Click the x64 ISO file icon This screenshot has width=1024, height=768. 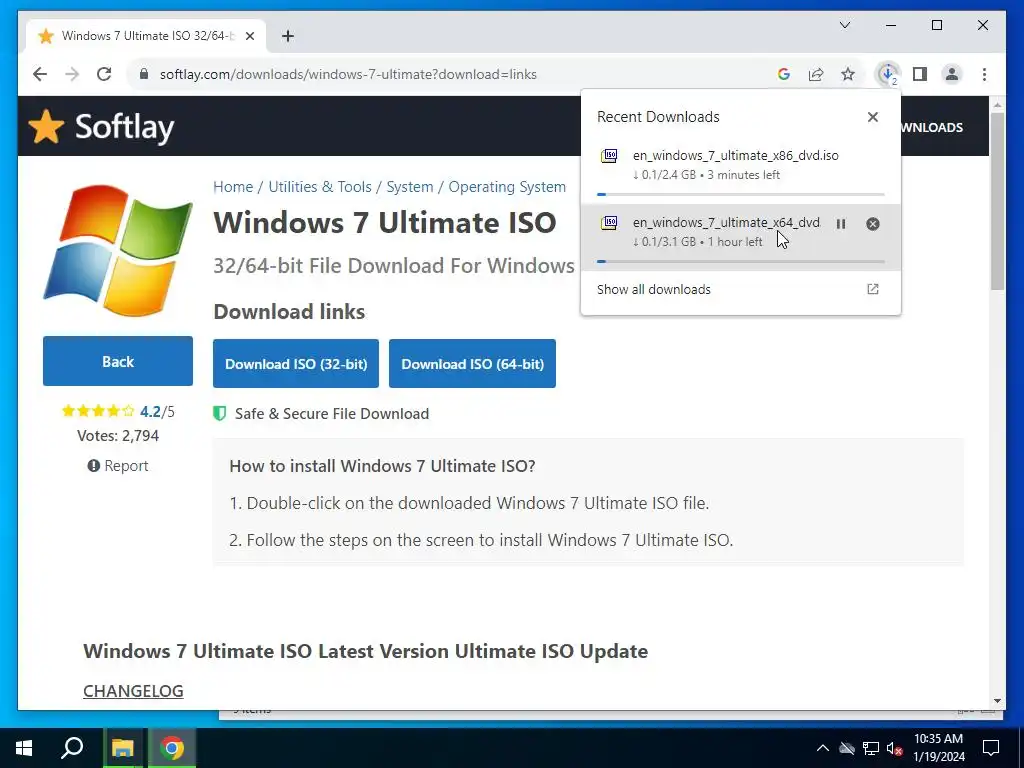tap(609, 223)
